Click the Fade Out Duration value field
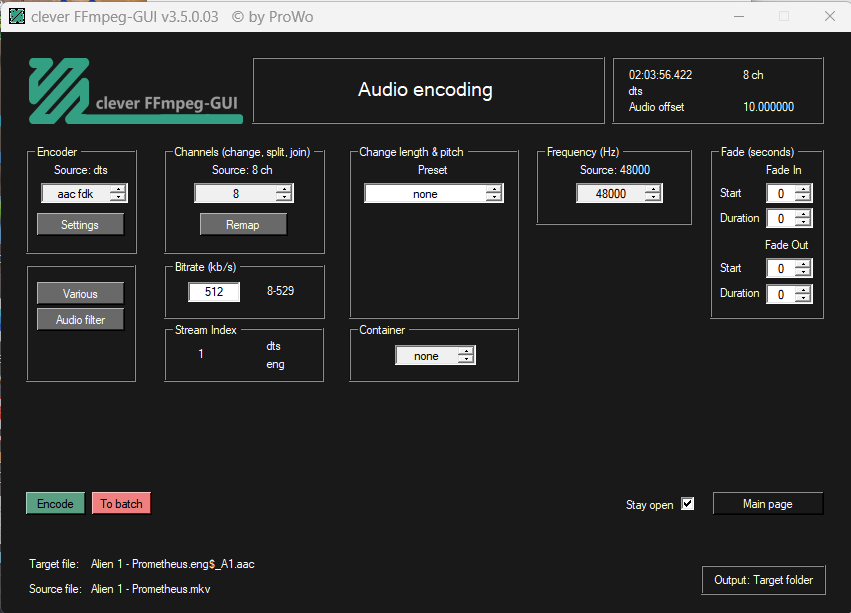 click(780, 294)
